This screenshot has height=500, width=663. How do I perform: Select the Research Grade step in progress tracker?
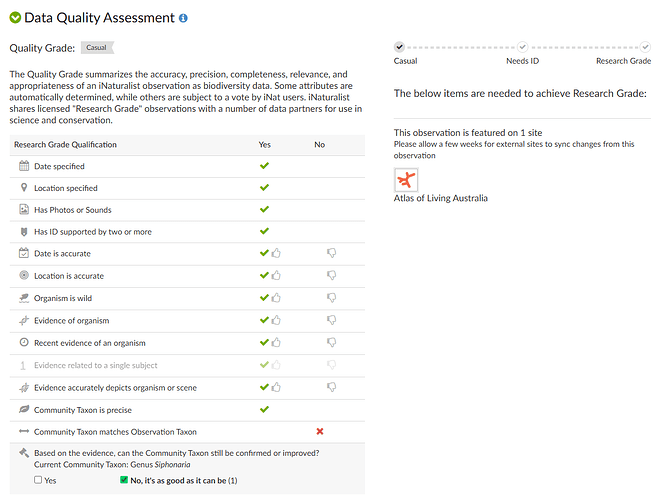(644, 46)
